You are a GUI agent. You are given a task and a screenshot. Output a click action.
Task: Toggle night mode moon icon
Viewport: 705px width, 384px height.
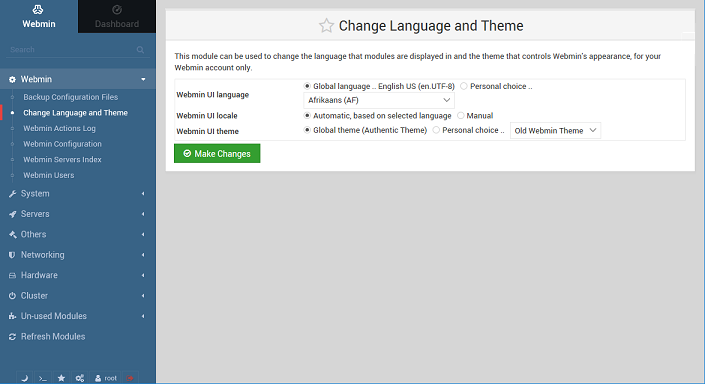click(25, 378)
